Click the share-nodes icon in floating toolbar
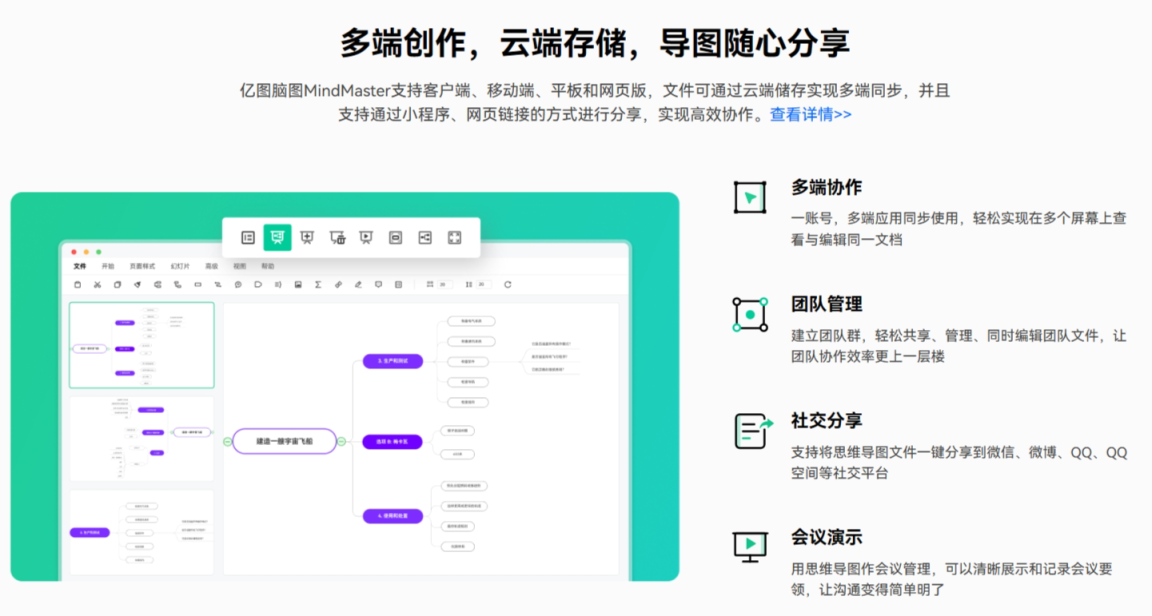 point(425,237)
